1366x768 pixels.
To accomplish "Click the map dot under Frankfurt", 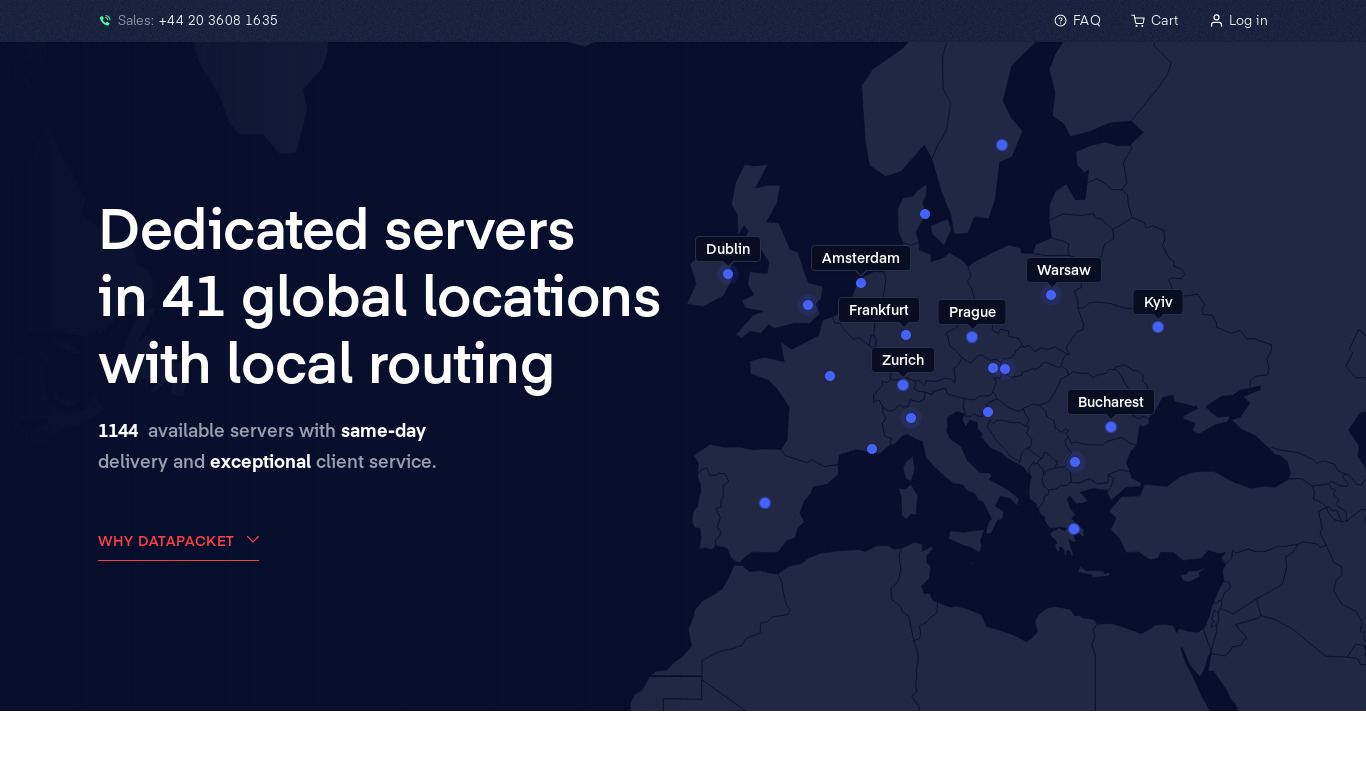I will (906, 335).
